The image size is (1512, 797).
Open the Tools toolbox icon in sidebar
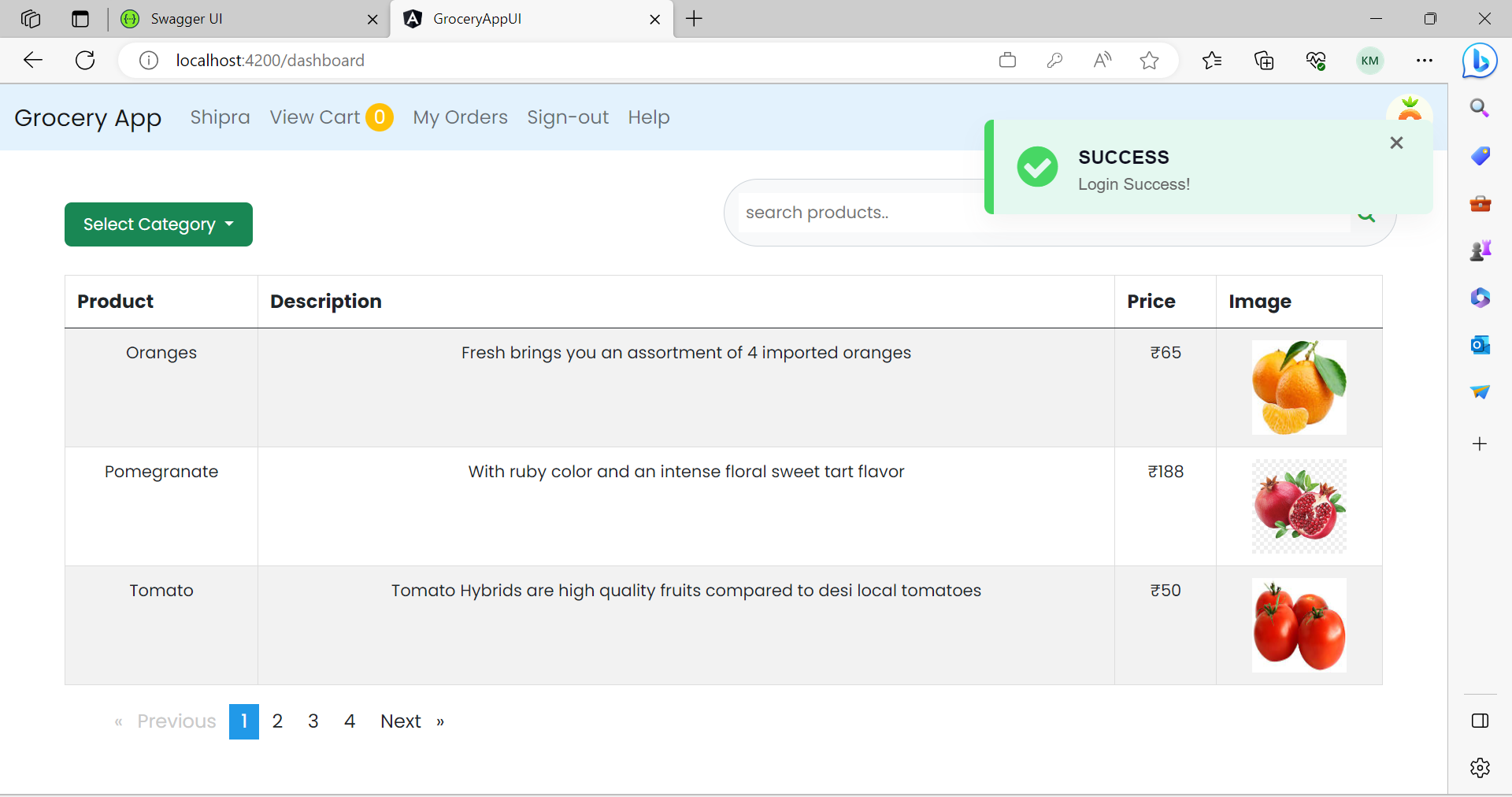(x=1480, y=203)
